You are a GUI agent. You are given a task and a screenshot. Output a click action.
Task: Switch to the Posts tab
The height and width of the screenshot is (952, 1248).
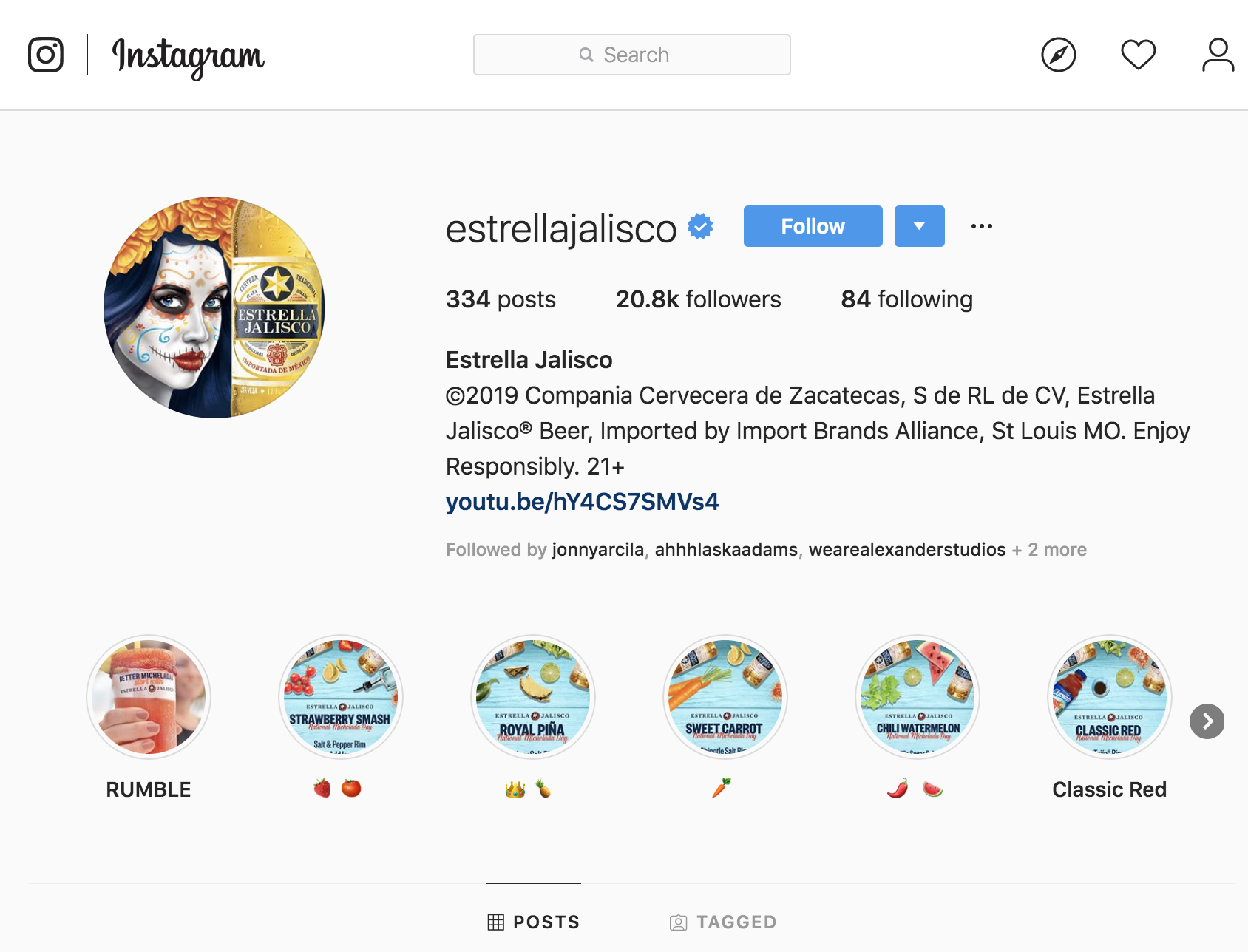534,922
